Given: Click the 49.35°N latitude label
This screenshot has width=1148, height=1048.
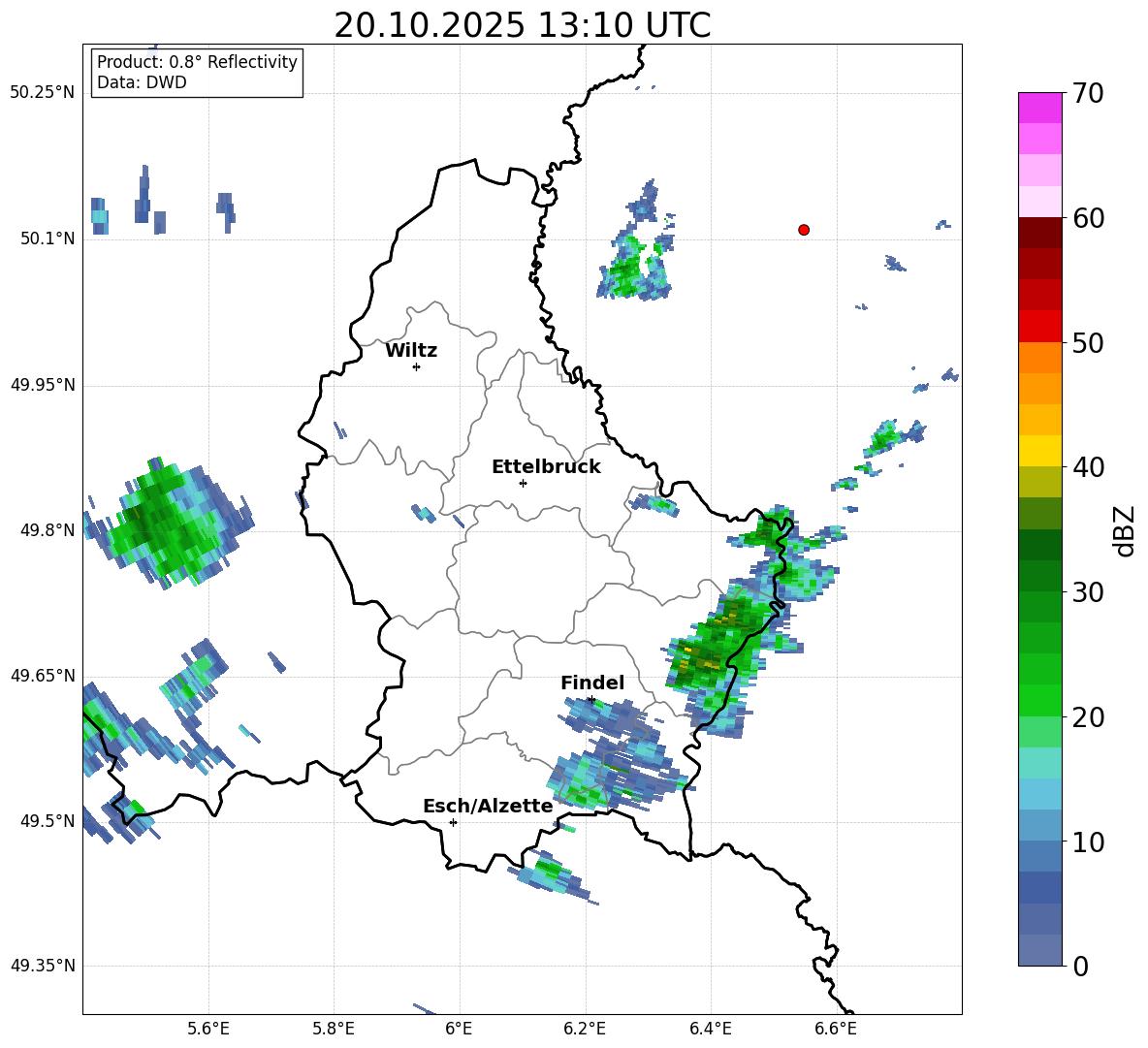Looking at the screenshot, I should 42,966.
